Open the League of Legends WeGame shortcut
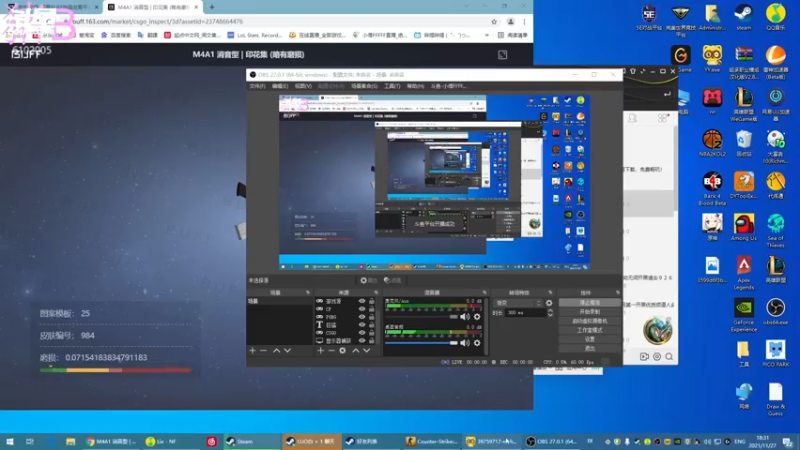This screenshot has width=800, height=450. click(x=744, y=105)
